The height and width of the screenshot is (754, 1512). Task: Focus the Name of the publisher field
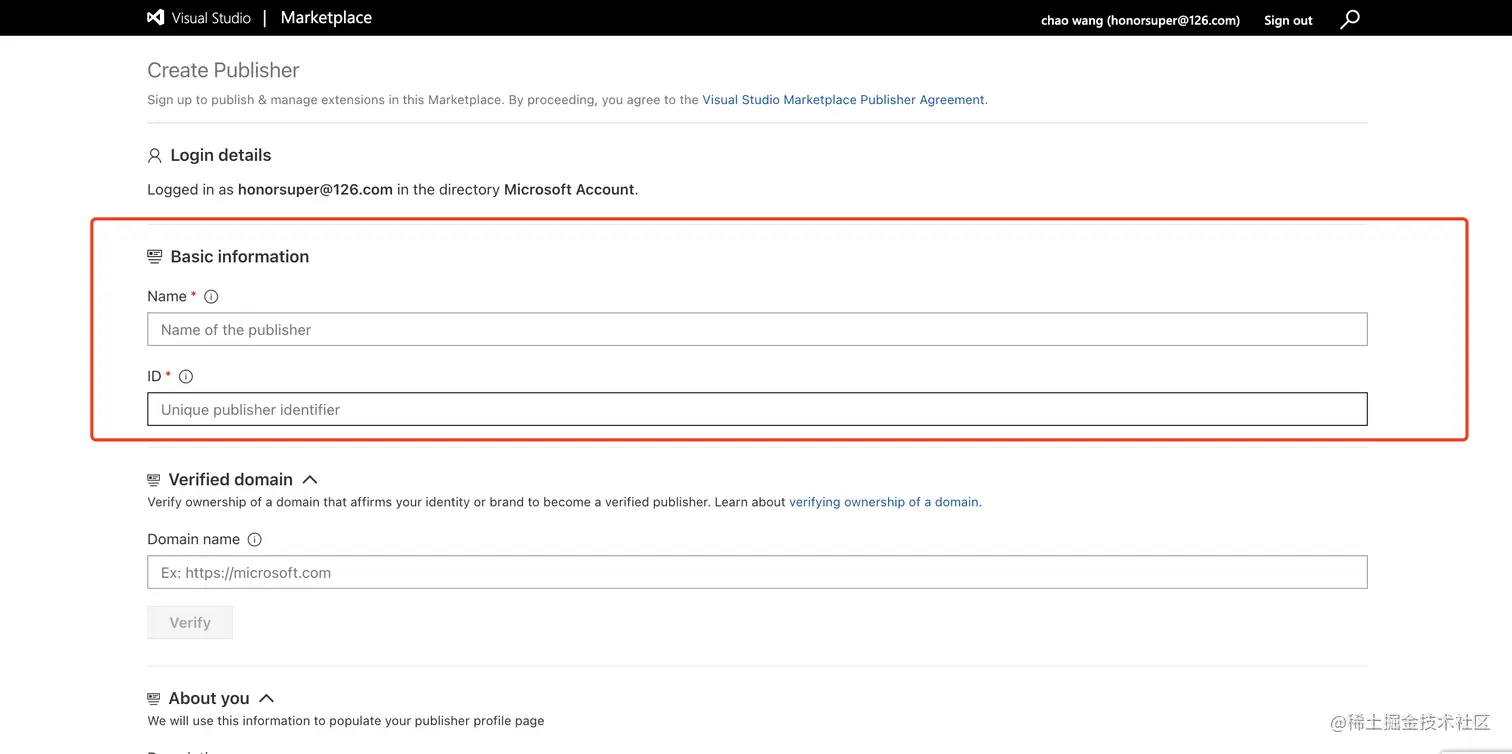pyautogui.click(x=756, y=330)
